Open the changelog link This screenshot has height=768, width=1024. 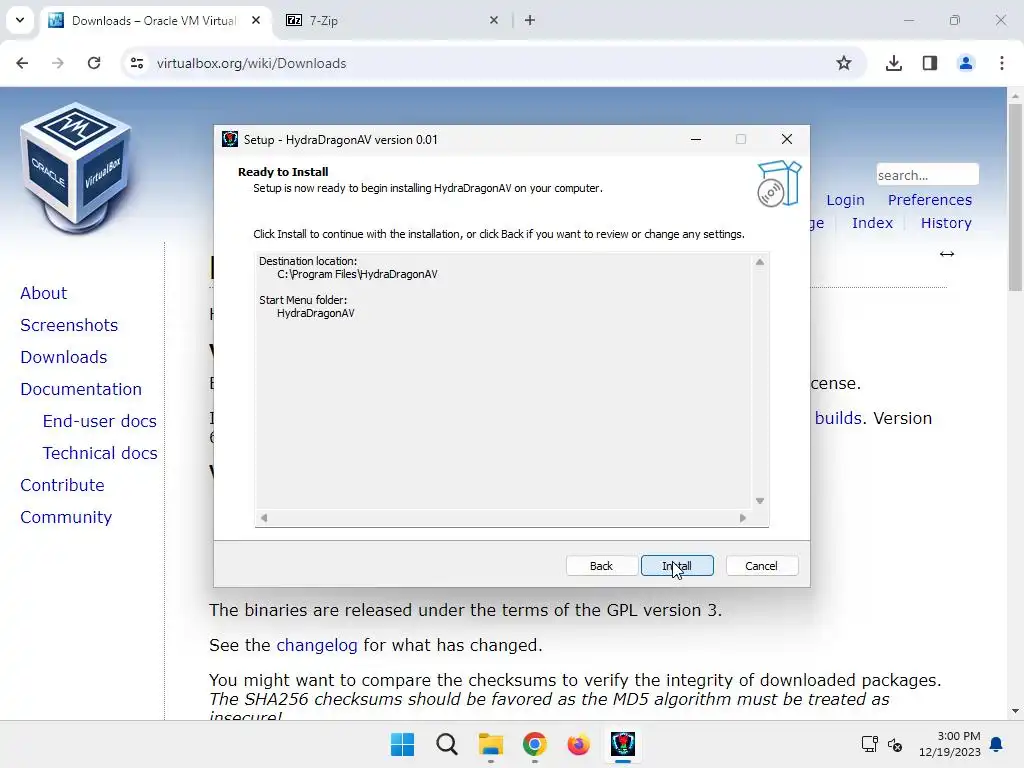(317, 645)
